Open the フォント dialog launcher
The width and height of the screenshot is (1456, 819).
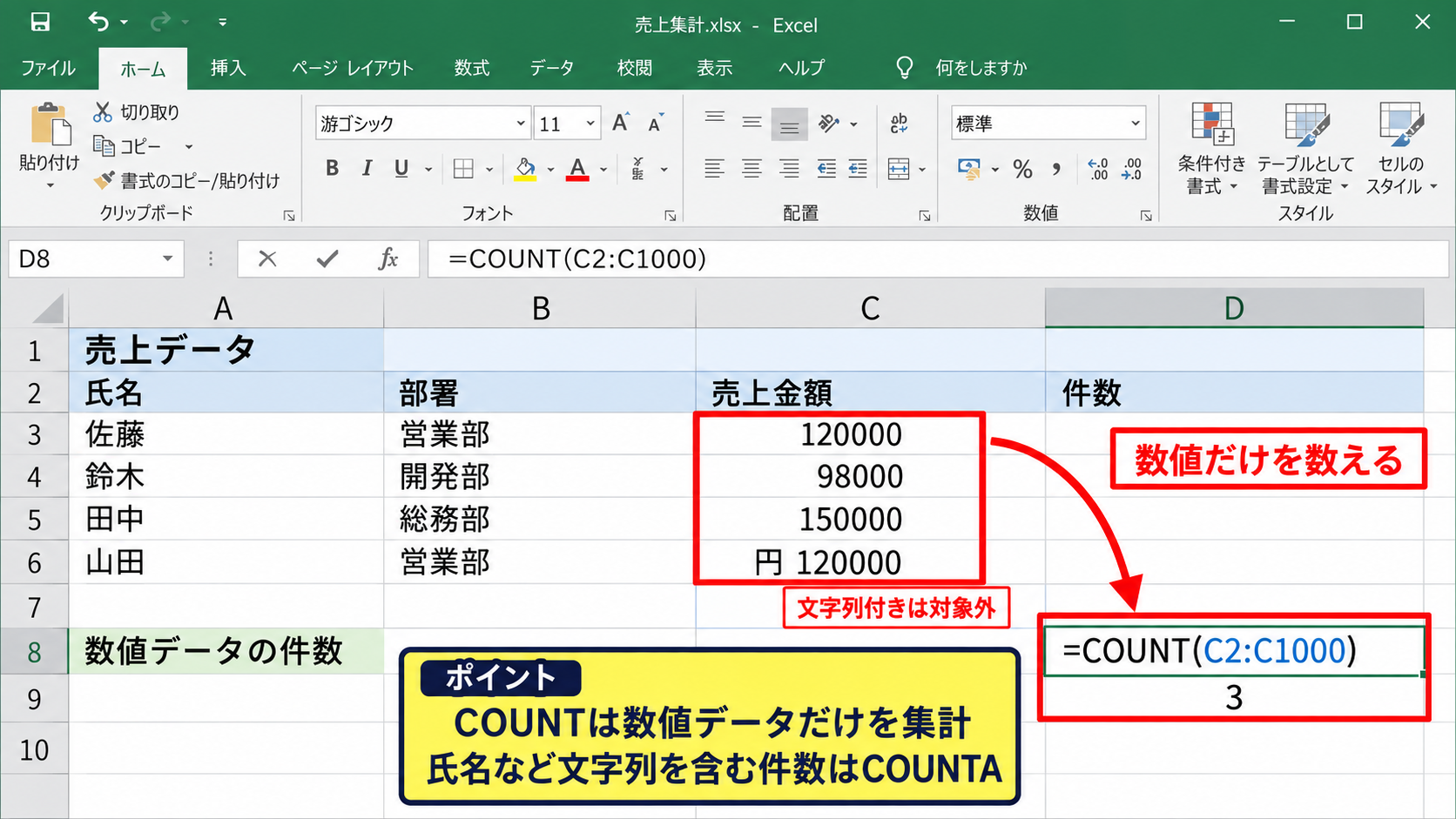point(671,215)
